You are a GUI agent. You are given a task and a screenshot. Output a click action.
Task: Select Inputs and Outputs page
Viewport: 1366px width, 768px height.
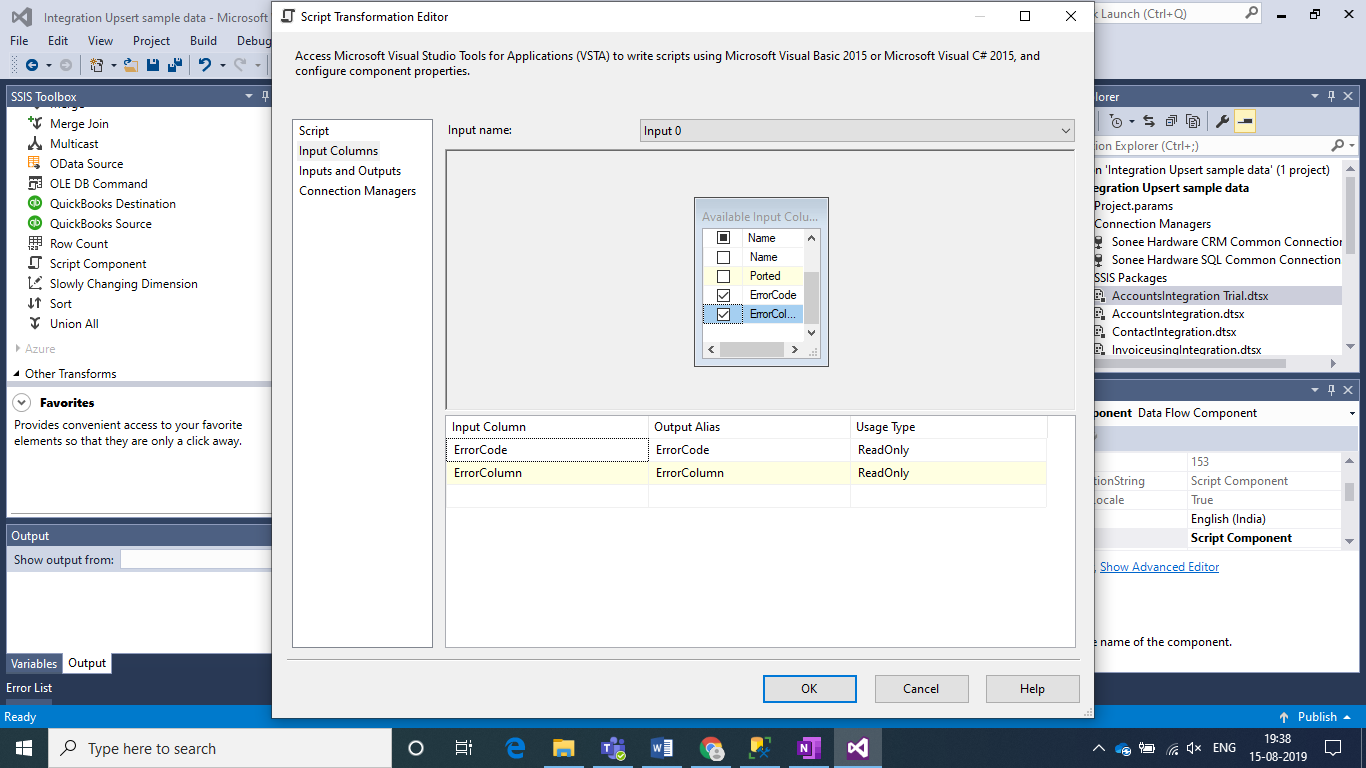pyautogui.click(x=350, y=171)
